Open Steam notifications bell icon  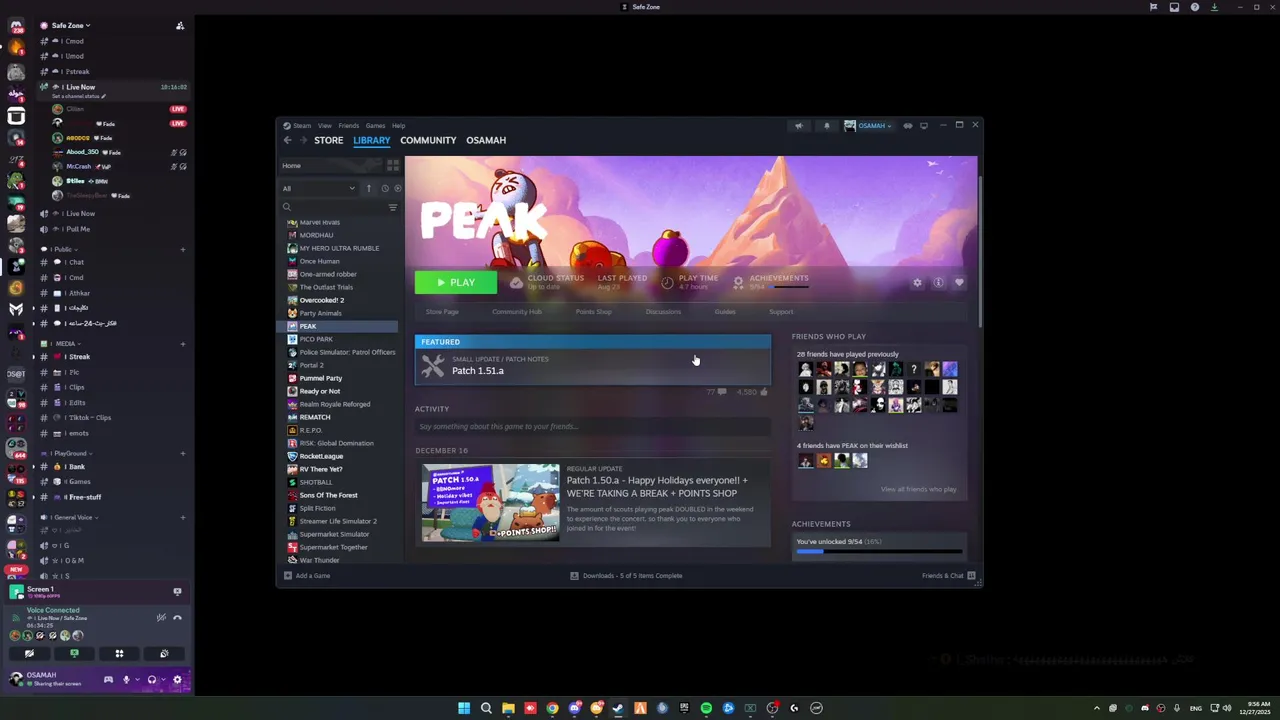(x=827, y=126)
